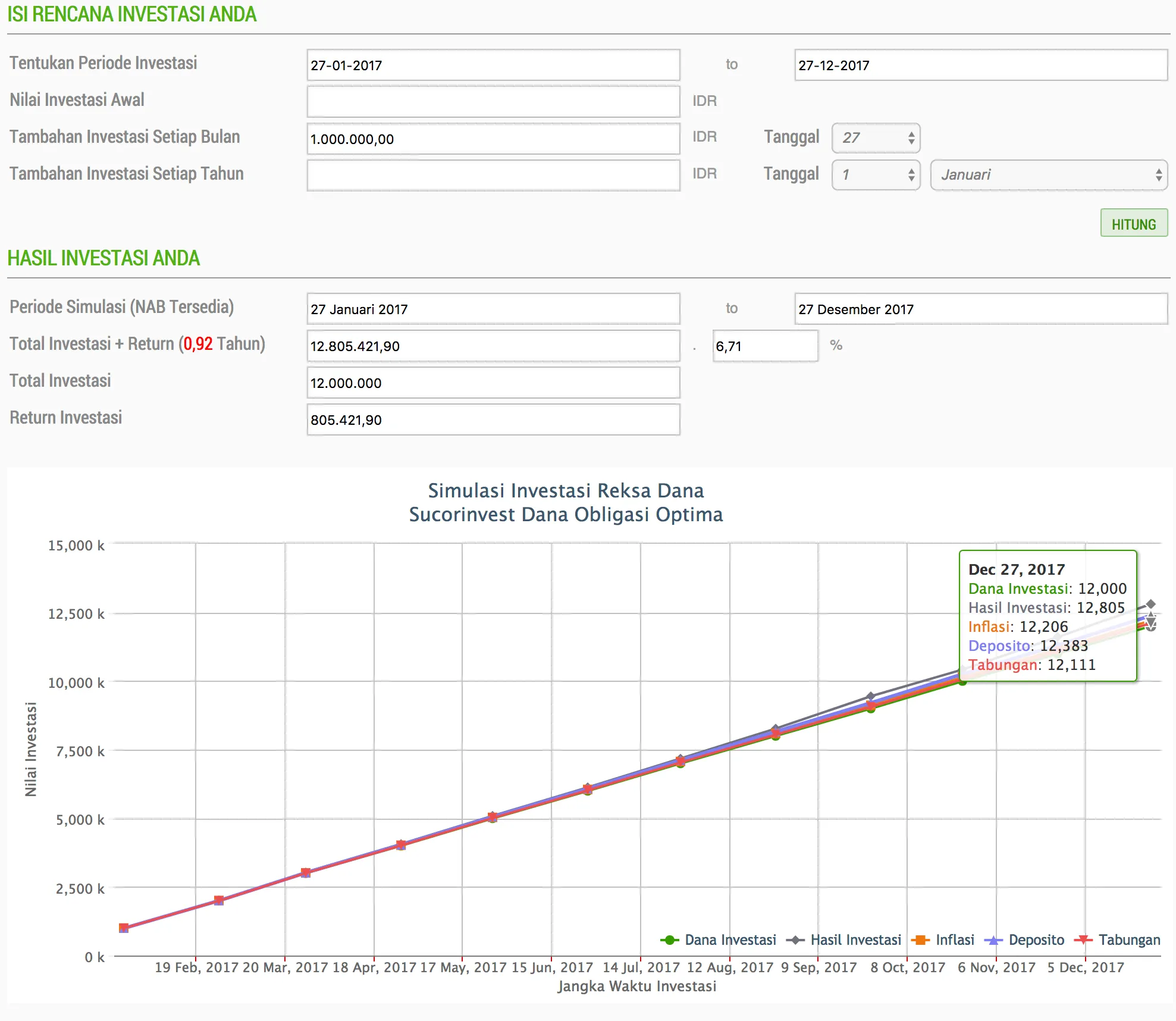Open yearly Tanggal dropdown showing 1

click(x=876, y=175)
